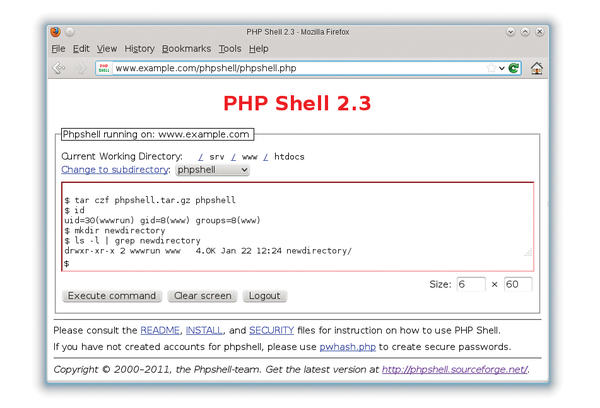
Task: Open the View menu
Action: click(x=107, y=49)
